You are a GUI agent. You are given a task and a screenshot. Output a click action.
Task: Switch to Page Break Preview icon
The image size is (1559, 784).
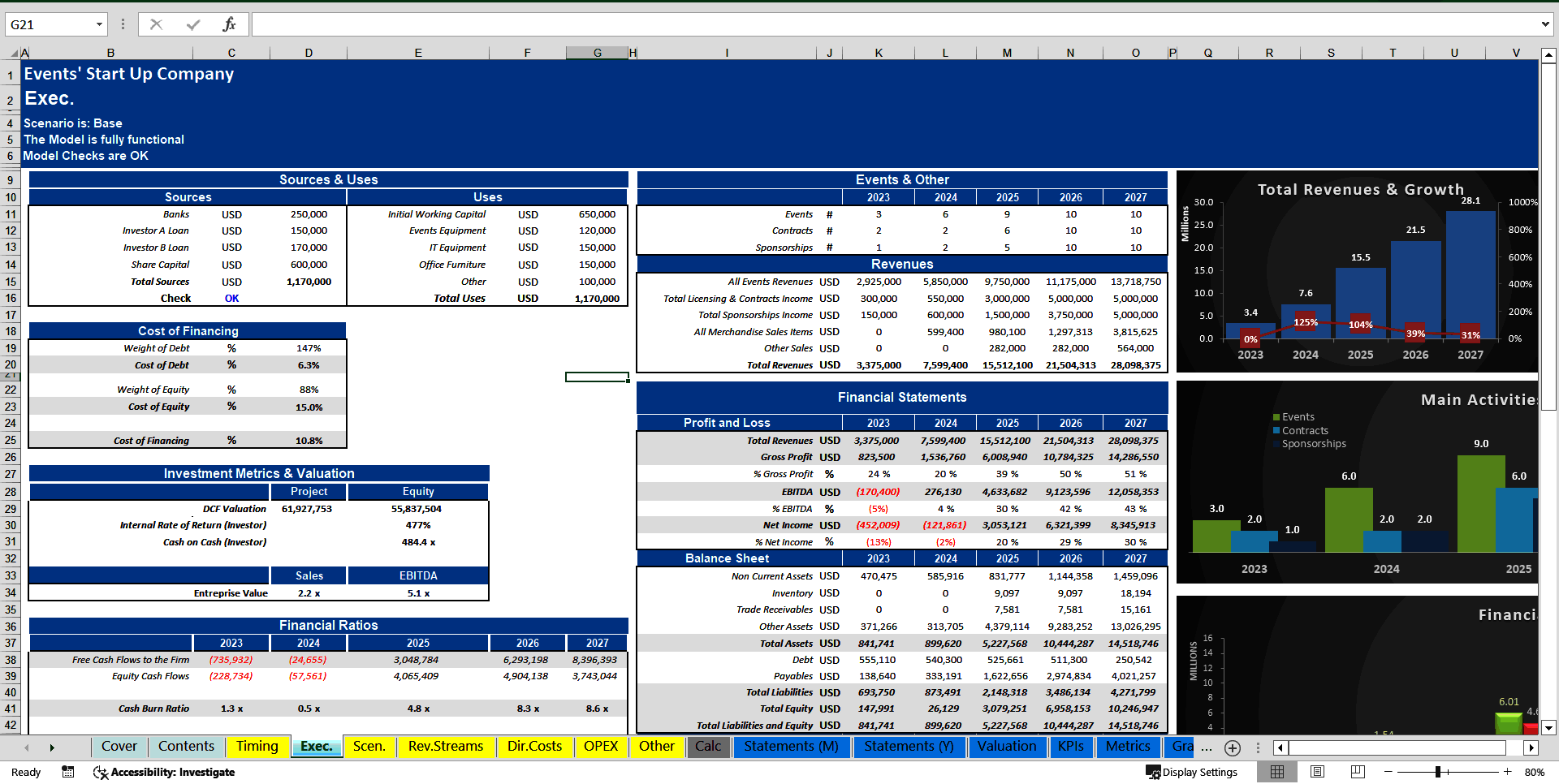tap(1358, 772)
